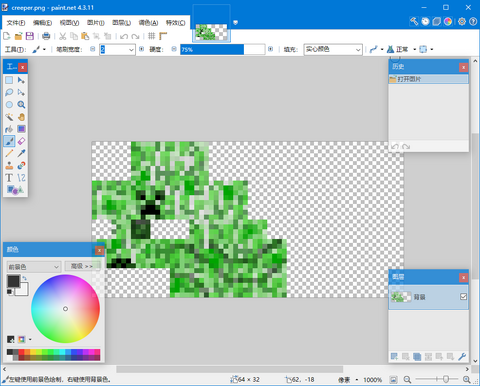This screenshot has width=480, height=386.
Task: Open the Effects menu
Action: (176, 23)
